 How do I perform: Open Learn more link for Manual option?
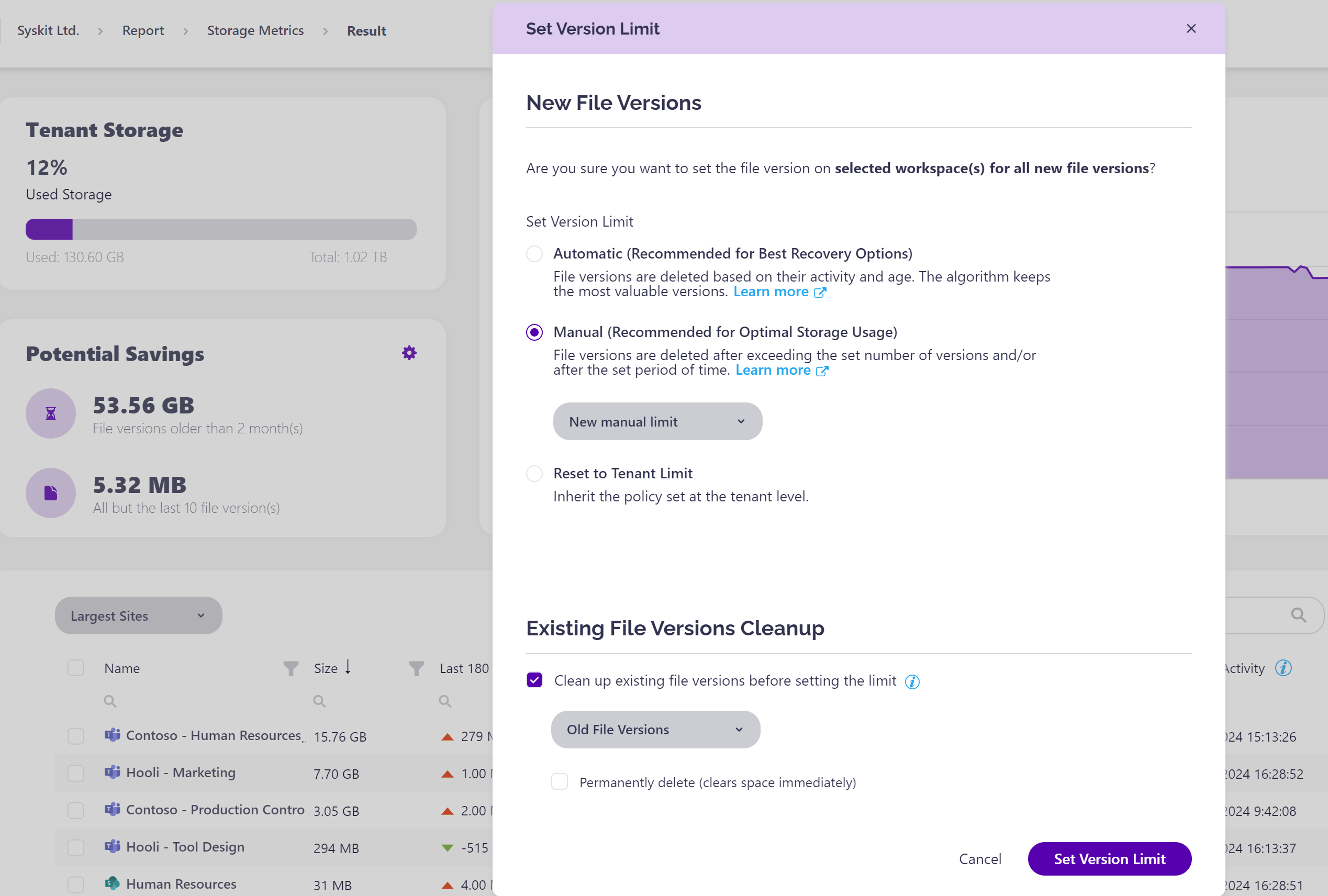tap(773, 369)
